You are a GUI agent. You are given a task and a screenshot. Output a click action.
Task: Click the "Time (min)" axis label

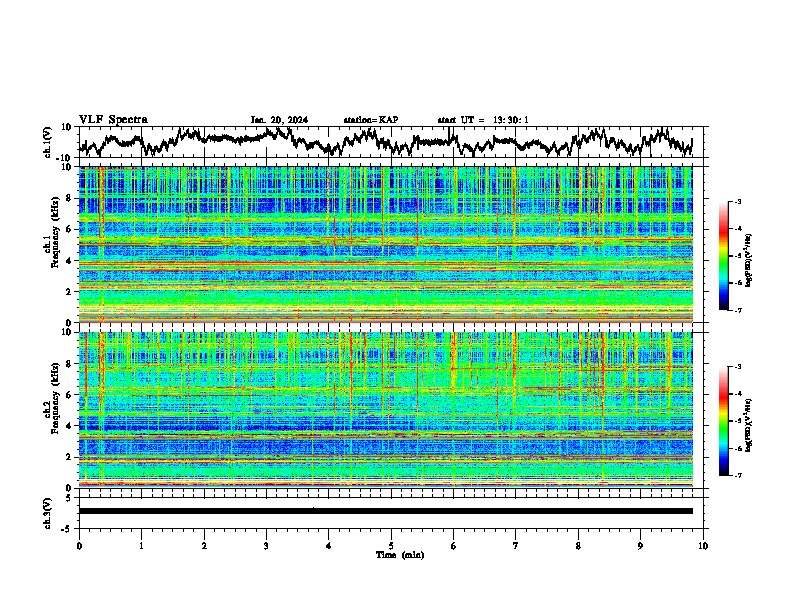400,555
